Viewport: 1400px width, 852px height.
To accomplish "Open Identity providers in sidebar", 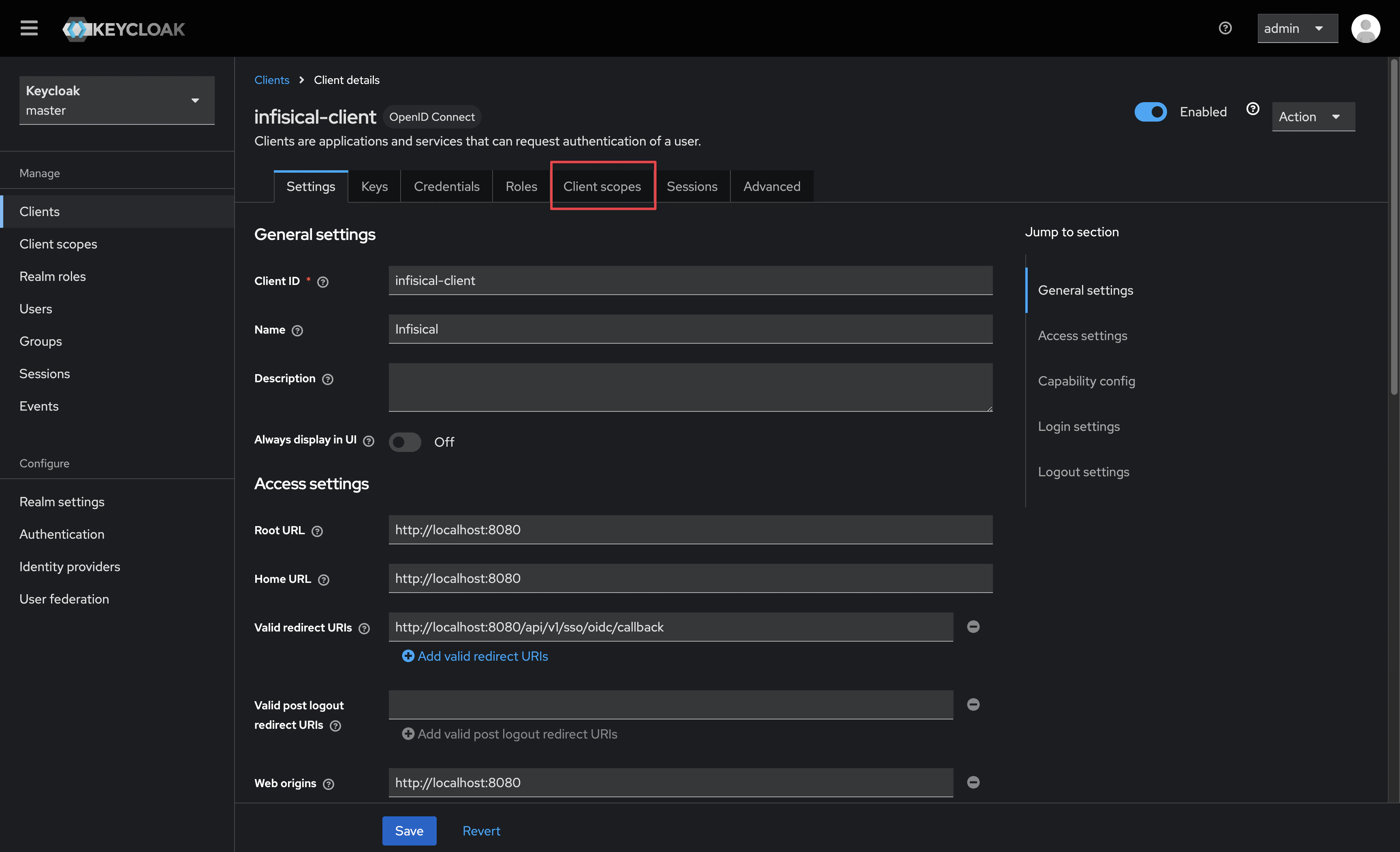I will [x=117, y=567].
